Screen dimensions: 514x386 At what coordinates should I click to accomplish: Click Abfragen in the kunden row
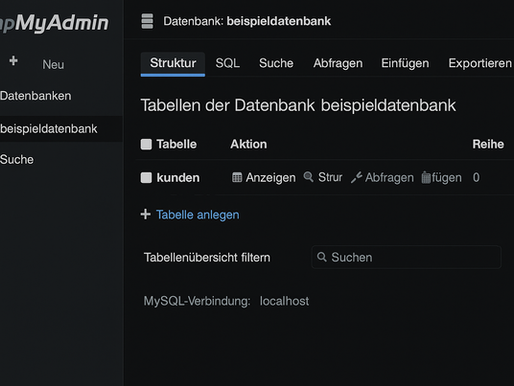[x=389, y=178]
